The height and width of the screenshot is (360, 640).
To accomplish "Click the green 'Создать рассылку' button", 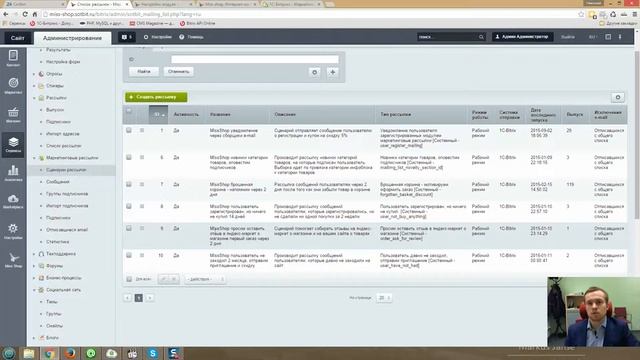I will click(x=156, y=97).
